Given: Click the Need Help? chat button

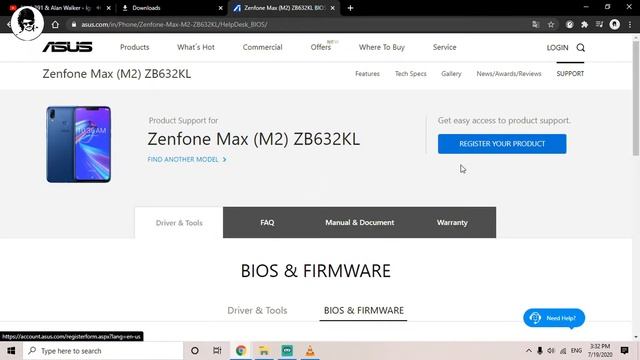Looking at the screenshot, I should tap(554, 318).
